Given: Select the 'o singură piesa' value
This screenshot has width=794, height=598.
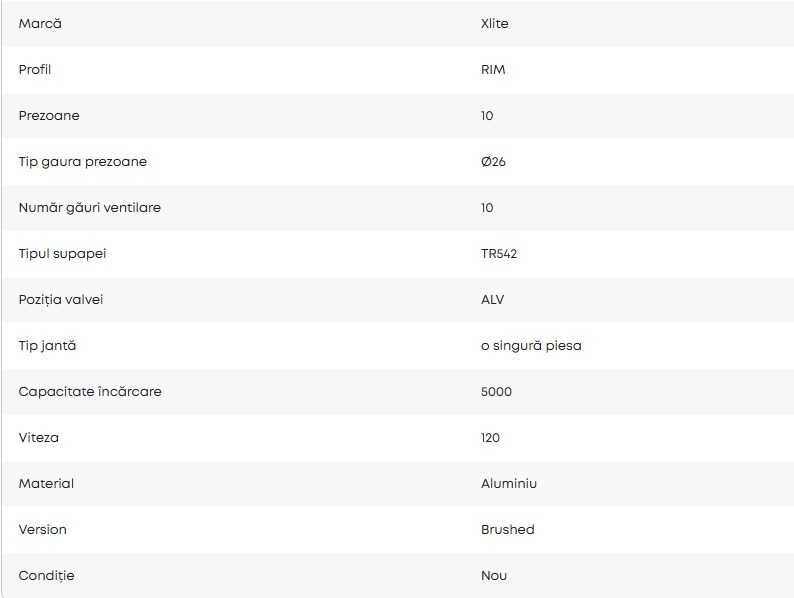Looking at the screenshot, I should pyautogui.click(x=531, y=345).
